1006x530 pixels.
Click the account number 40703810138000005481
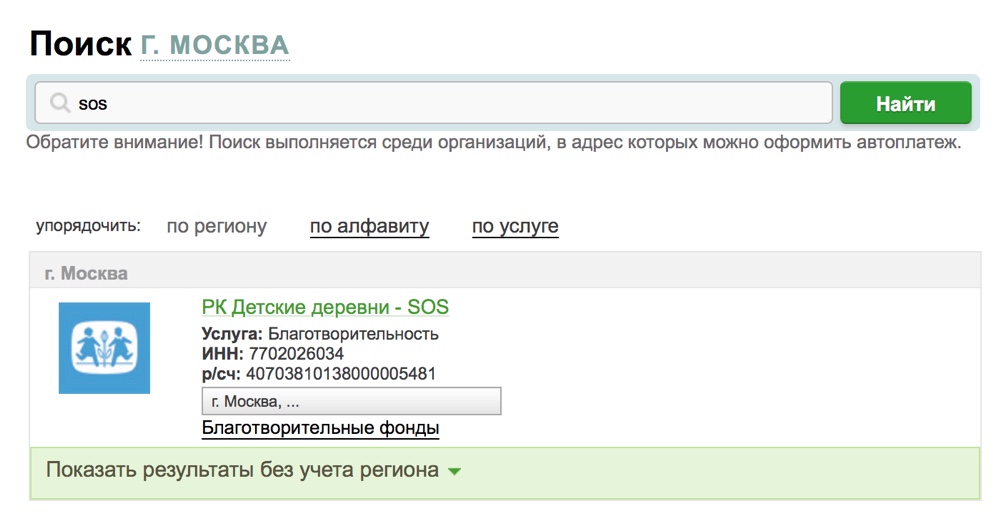coord(340,374)
